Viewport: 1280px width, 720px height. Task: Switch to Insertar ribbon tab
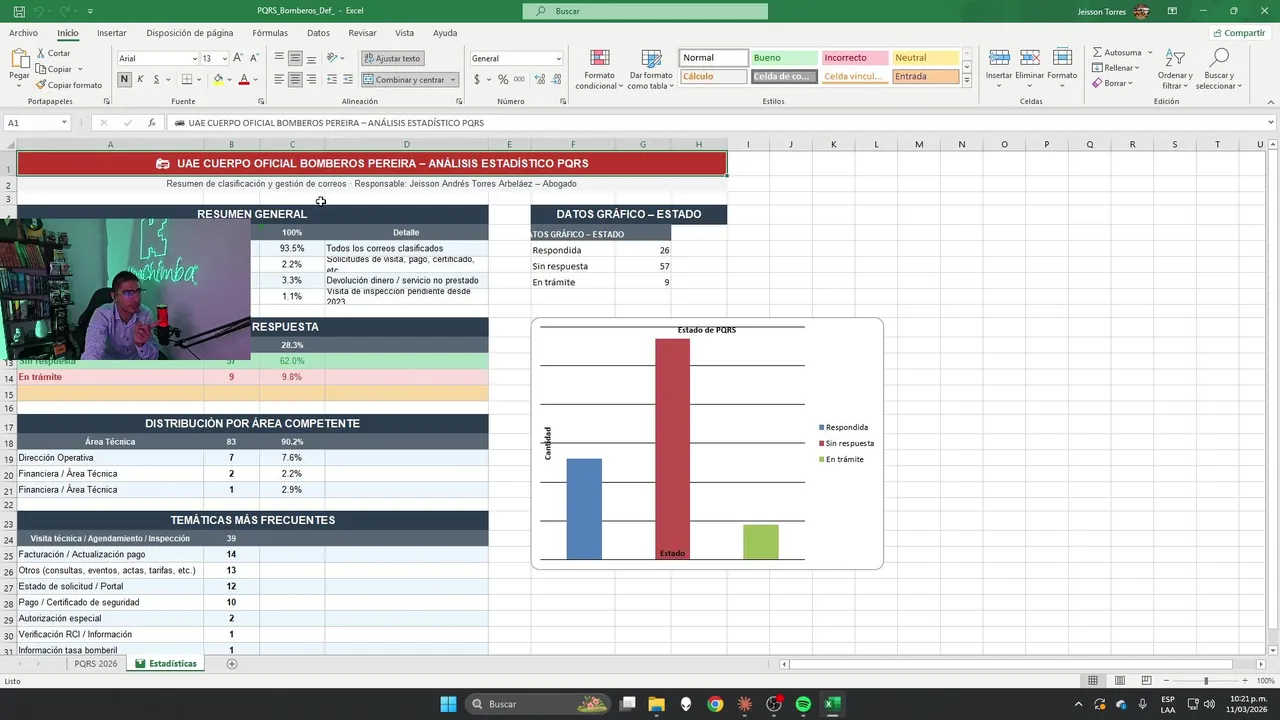(112, 33)
